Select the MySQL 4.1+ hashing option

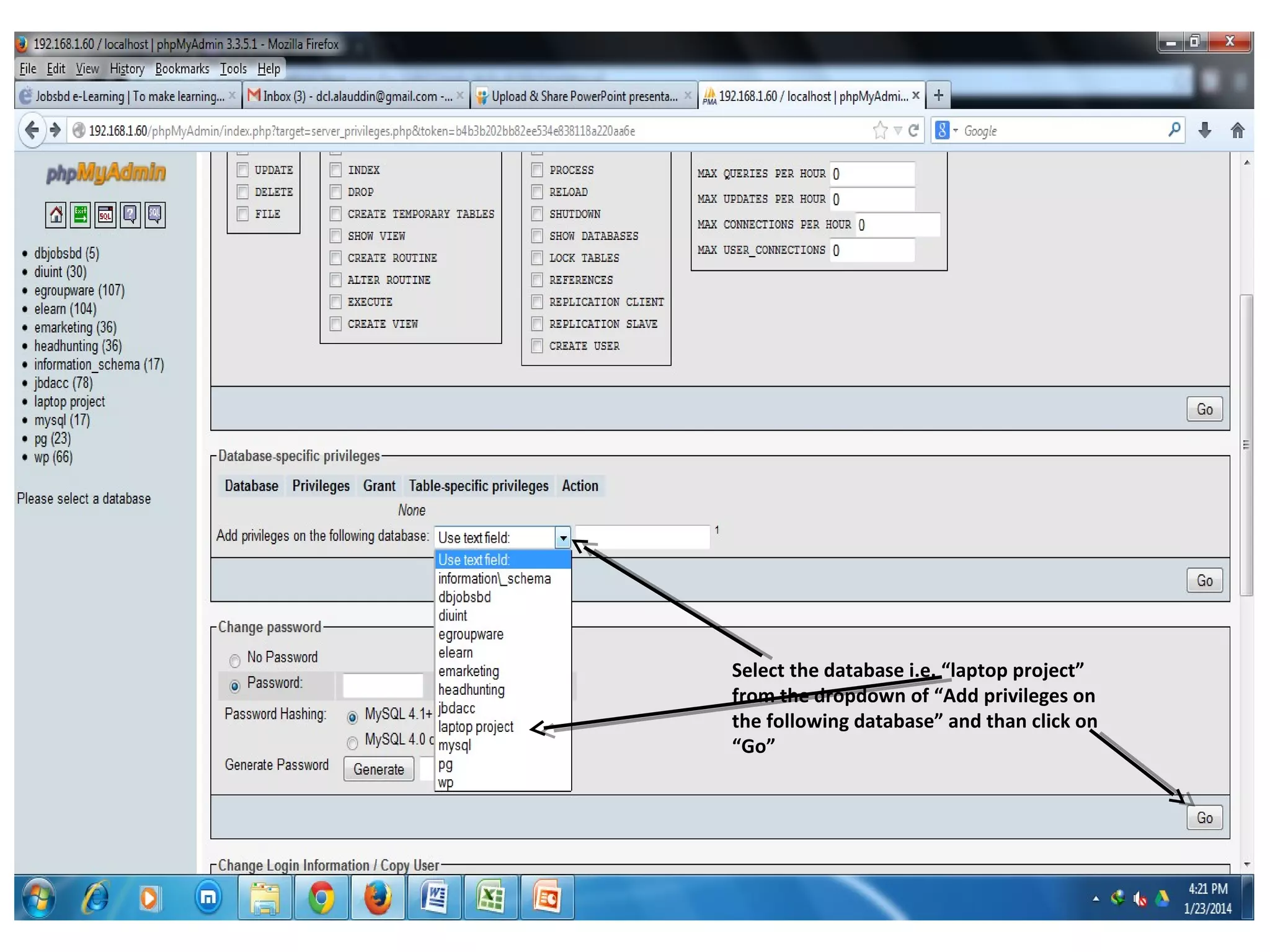(352, 717)
